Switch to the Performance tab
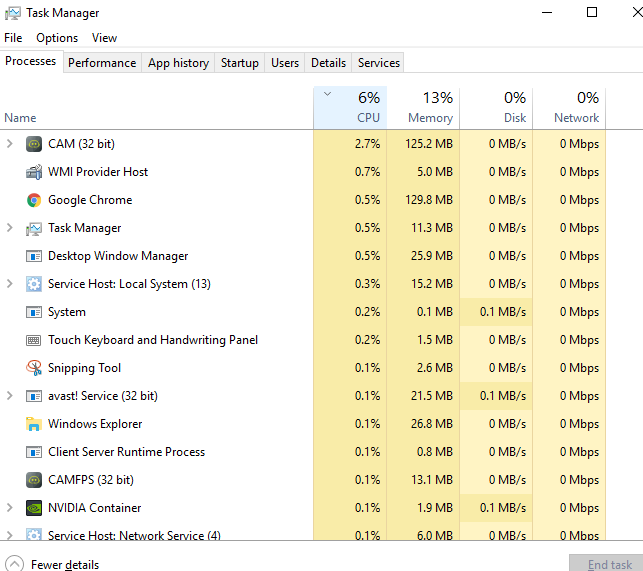Image resolution: width=643 pixels, height=571 pixels. tap(102, 63)
